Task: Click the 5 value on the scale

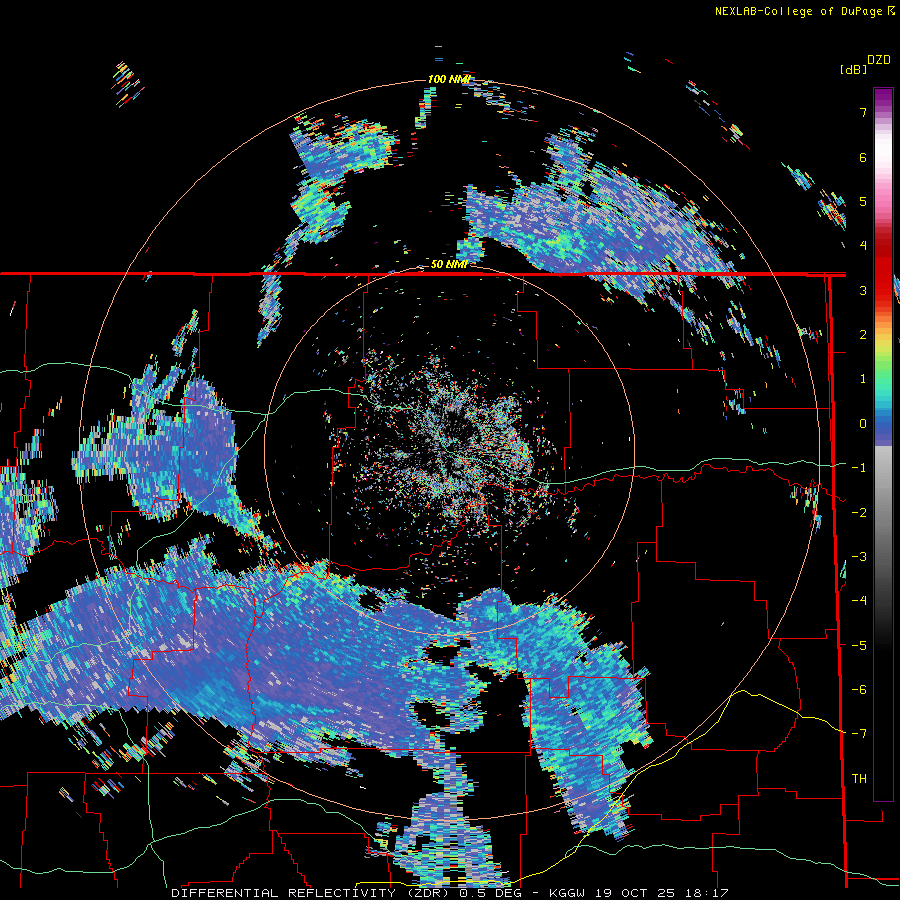Action: coord(863,201)
